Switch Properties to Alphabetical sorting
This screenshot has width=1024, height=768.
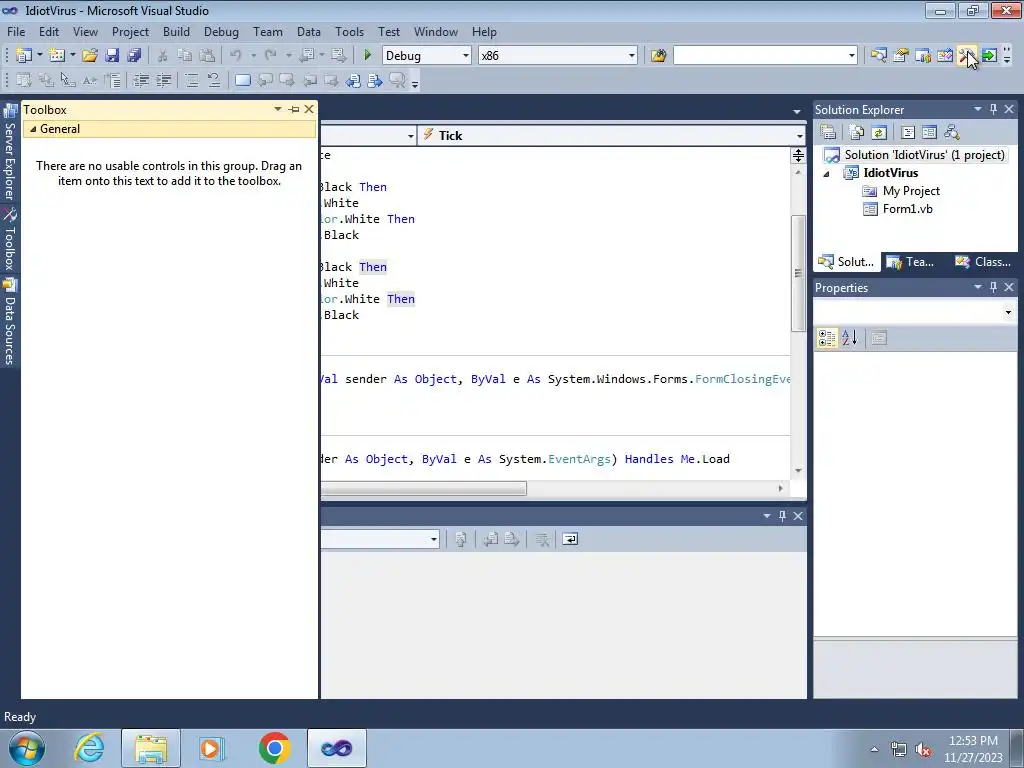849,338
